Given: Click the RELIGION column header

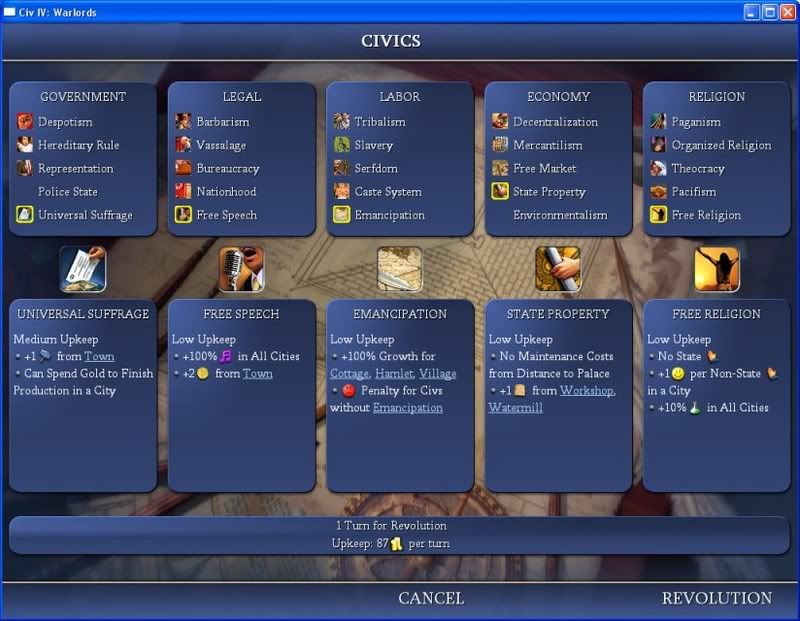Looking at the screenshot, I should pyautogui.click(x=717, y=96).
